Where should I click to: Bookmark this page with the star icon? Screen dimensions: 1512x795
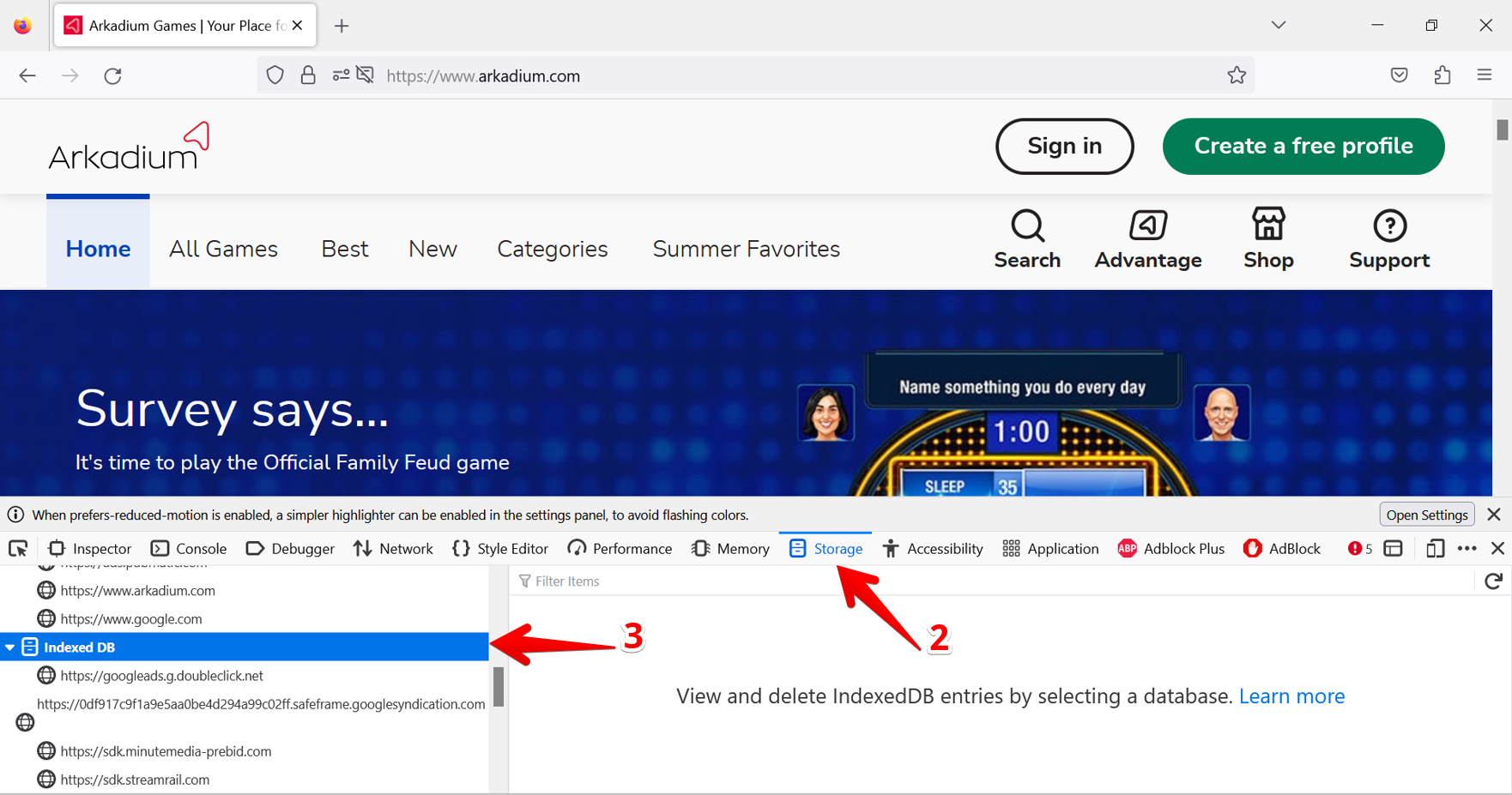[x=1237, y=75]
